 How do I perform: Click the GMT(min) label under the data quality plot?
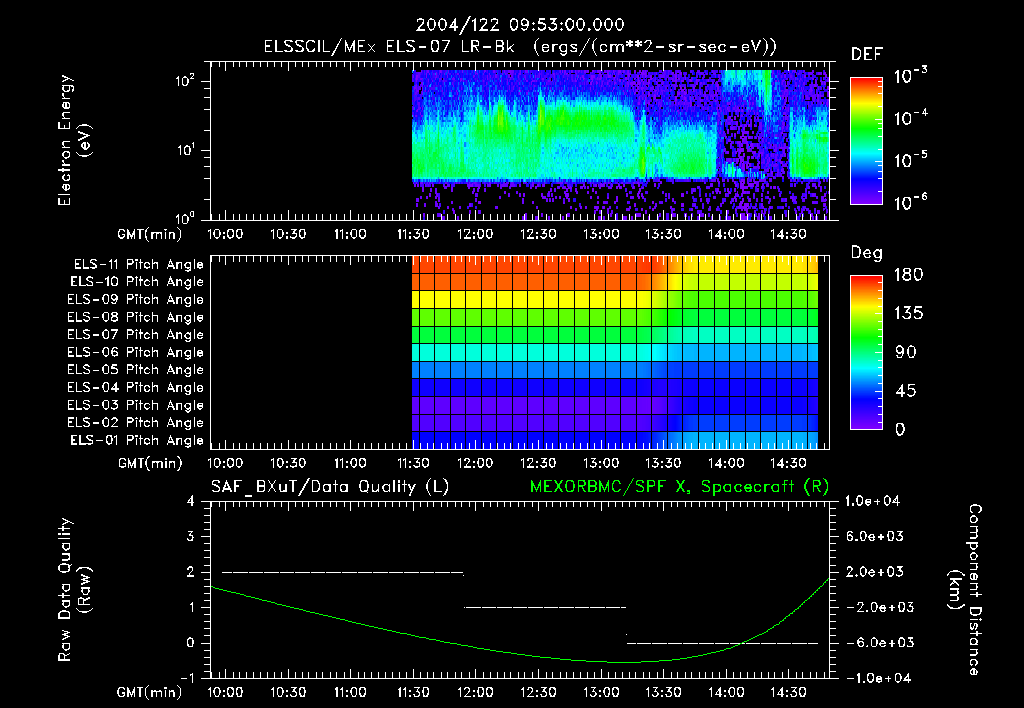pyautogui.click(x=150, y=692)
